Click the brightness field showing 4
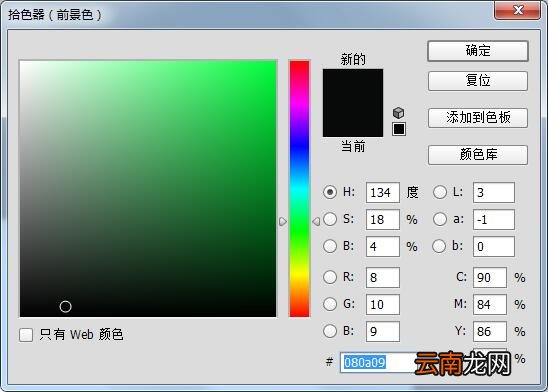548x392 pixels. 383,246
